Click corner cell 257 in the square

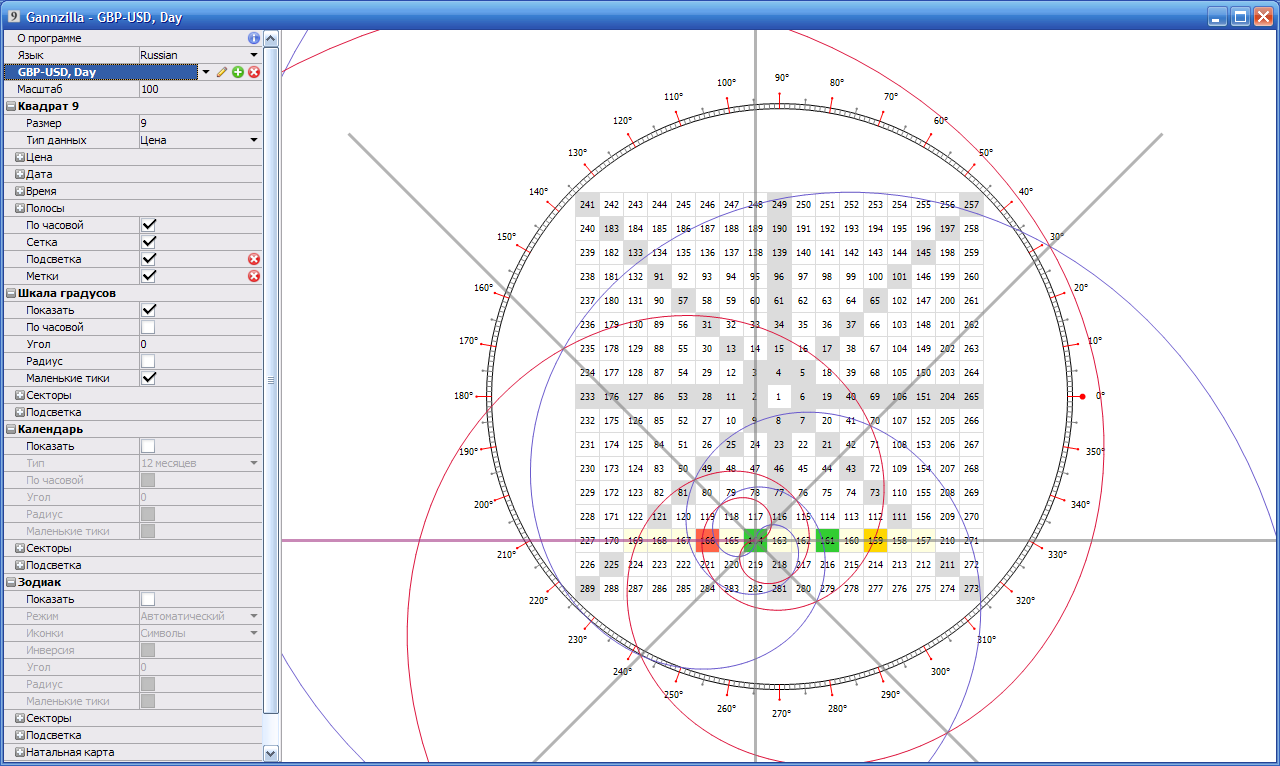click(971, 205)
